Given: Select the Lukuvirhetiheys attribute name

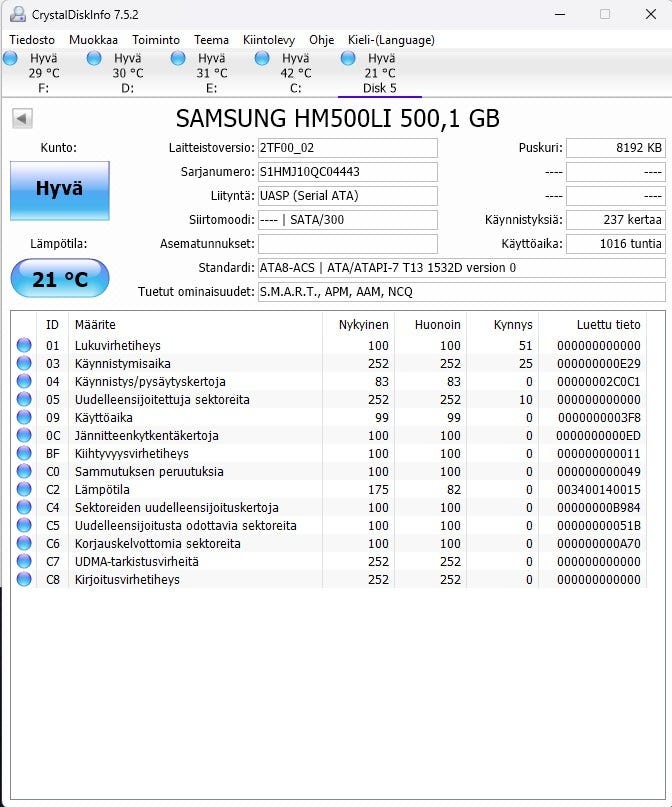Looking at the screenshot, I should pos(117,345).
